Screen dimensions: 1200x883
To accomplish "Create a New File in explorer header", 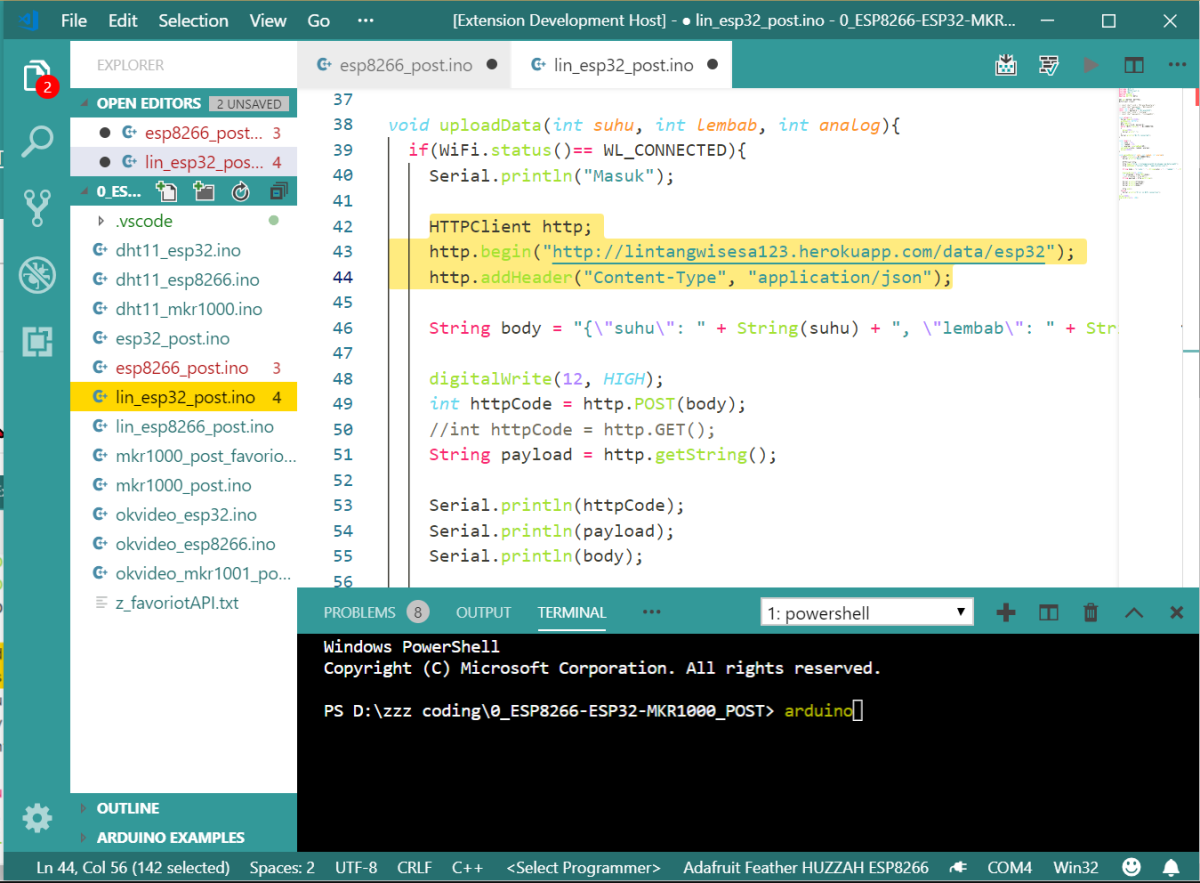I will coord(167,192).
